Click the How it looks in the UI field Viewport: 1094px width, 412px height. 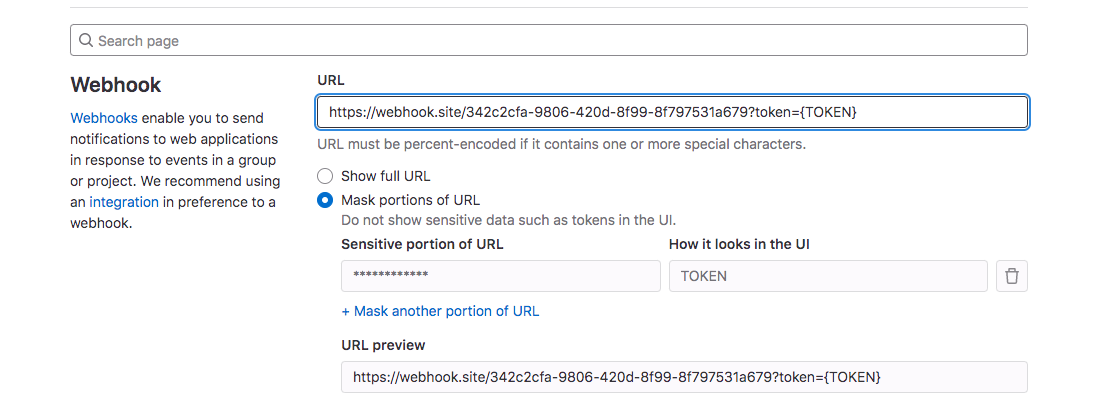pyautogui.click(x=828, y=276)
